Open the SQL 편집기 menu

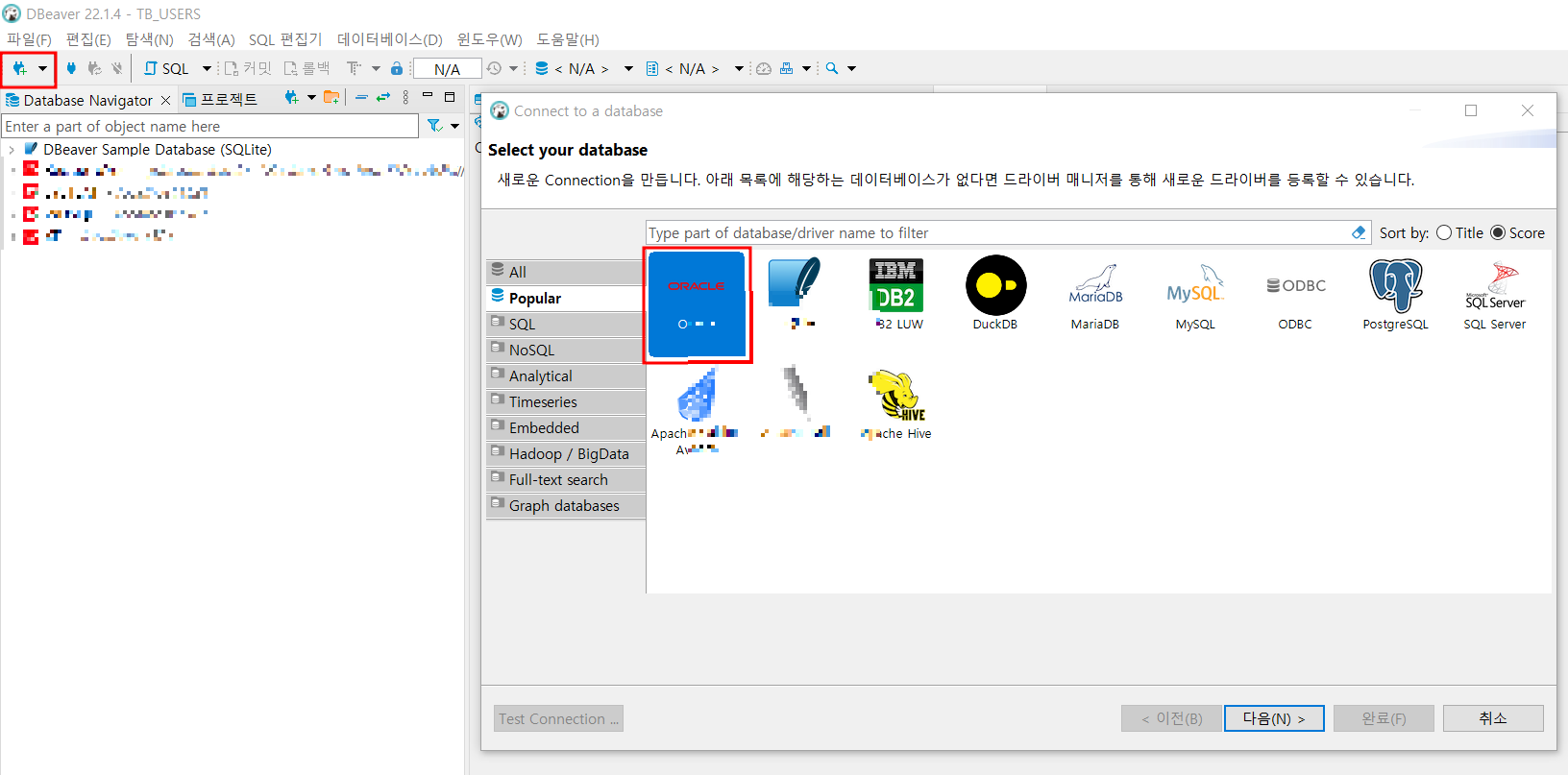[x=285, y=39]
